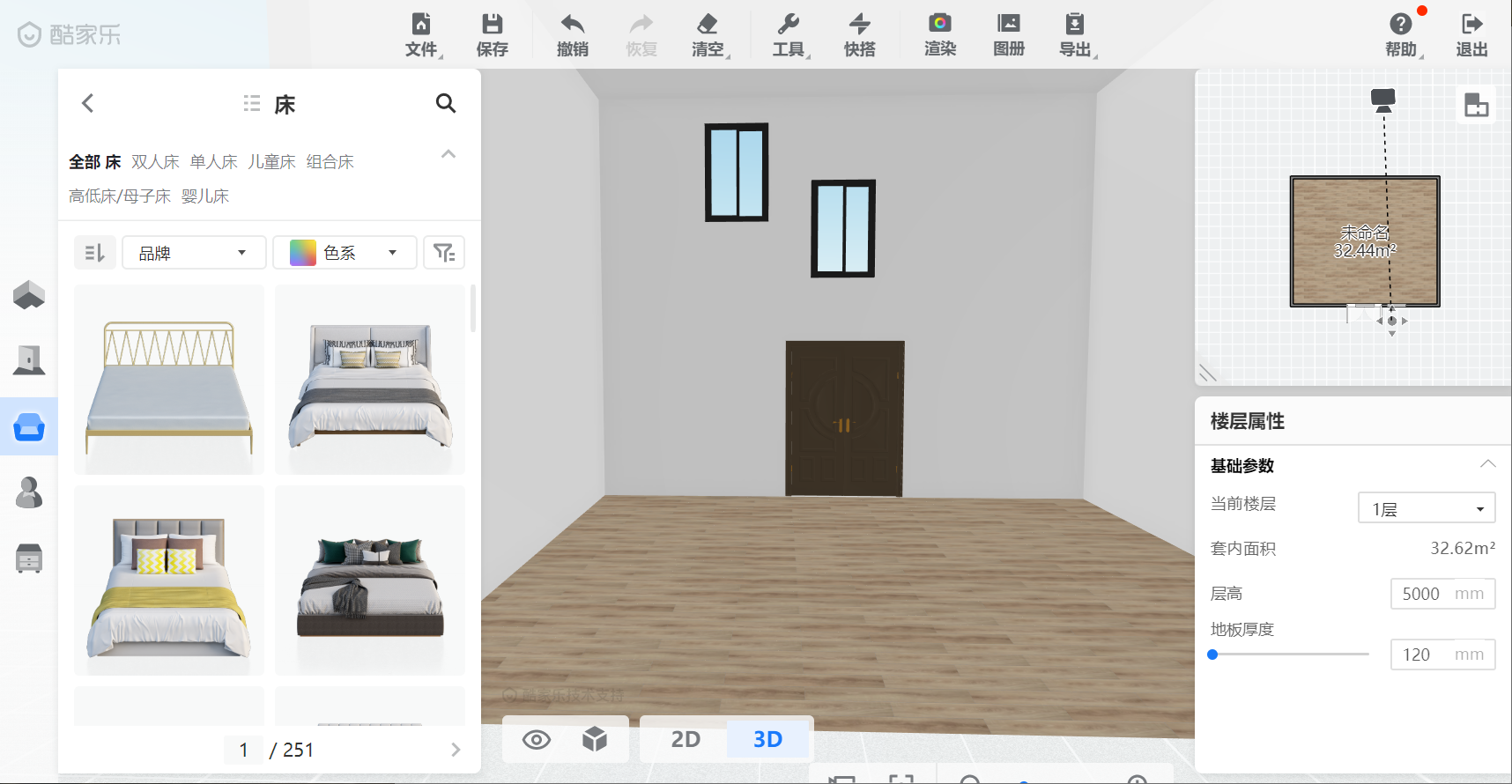The width and height of the screenshot is (1512, 784).
Task: Click the room 未命名 in the minimap
Action: coord(1365,241)
